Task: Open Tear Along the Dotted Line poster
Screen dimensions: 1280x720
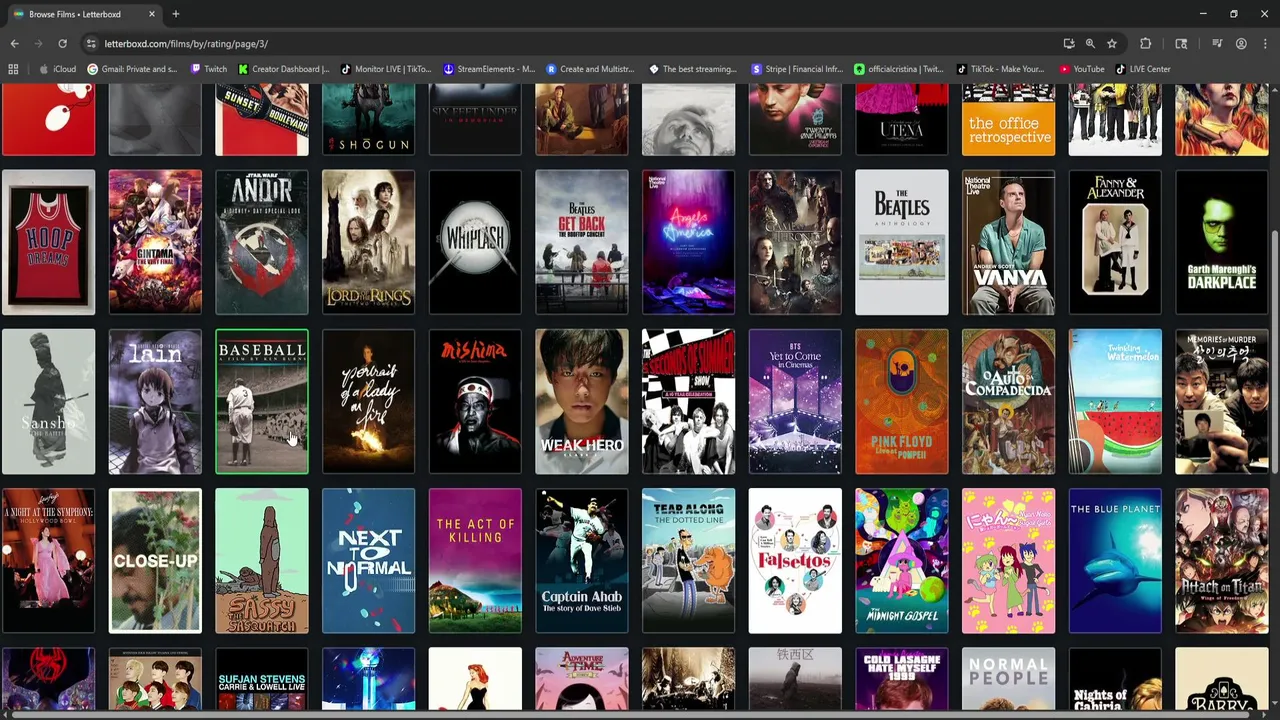Action: click(688, 562)
